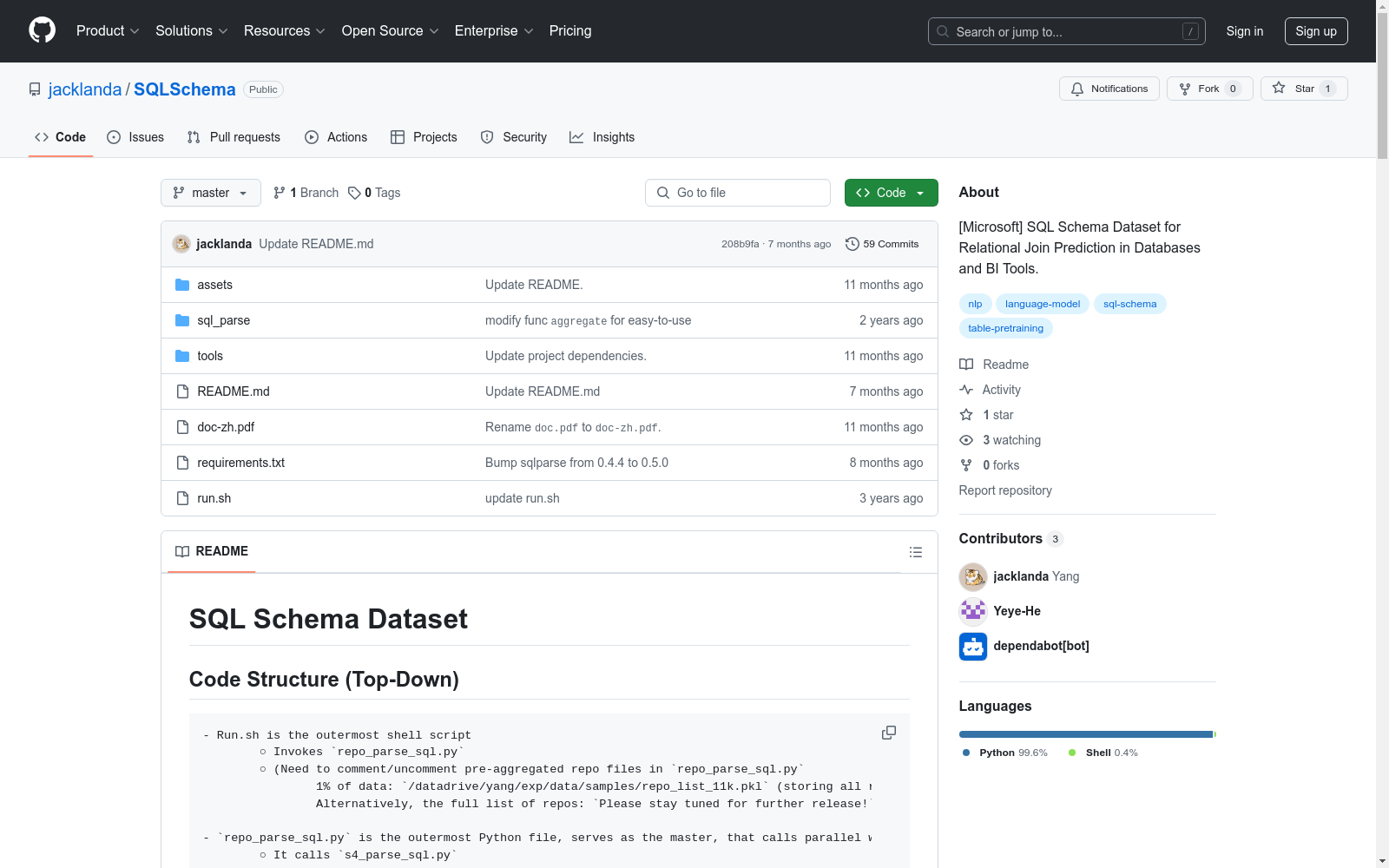Click the page vertical scrollbar
Image resolution: width=1389 pixels, height=868 pixels.
[1382, 87]
